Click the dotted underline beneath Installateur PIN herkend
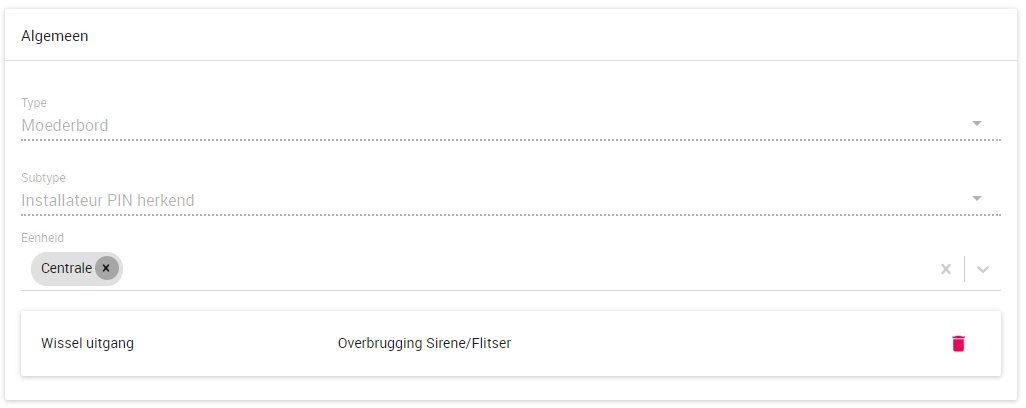This screenshot has width=1026, height=408. [x=500, y=215]
